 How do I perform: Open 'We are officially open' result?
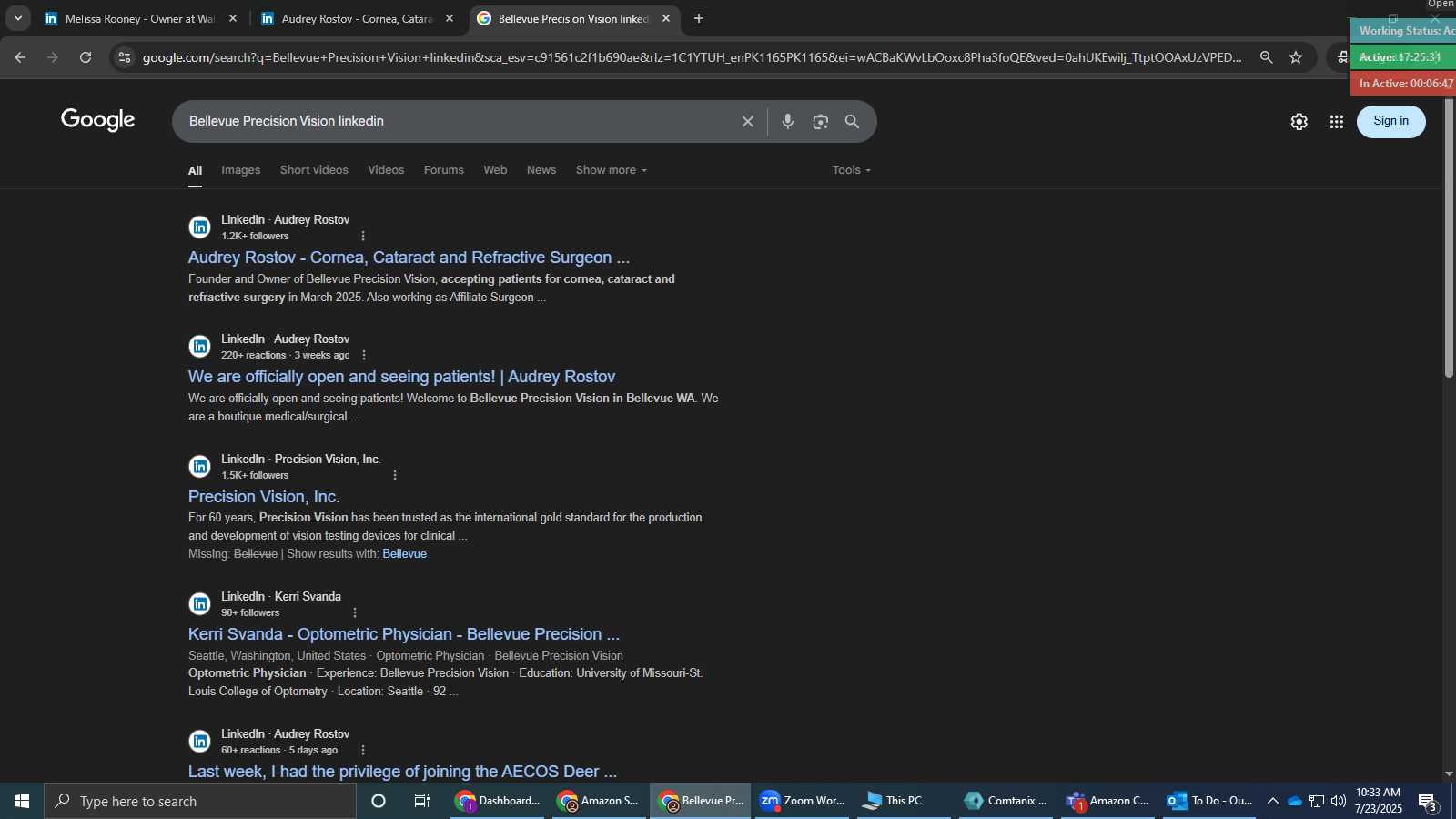[401, 377]
